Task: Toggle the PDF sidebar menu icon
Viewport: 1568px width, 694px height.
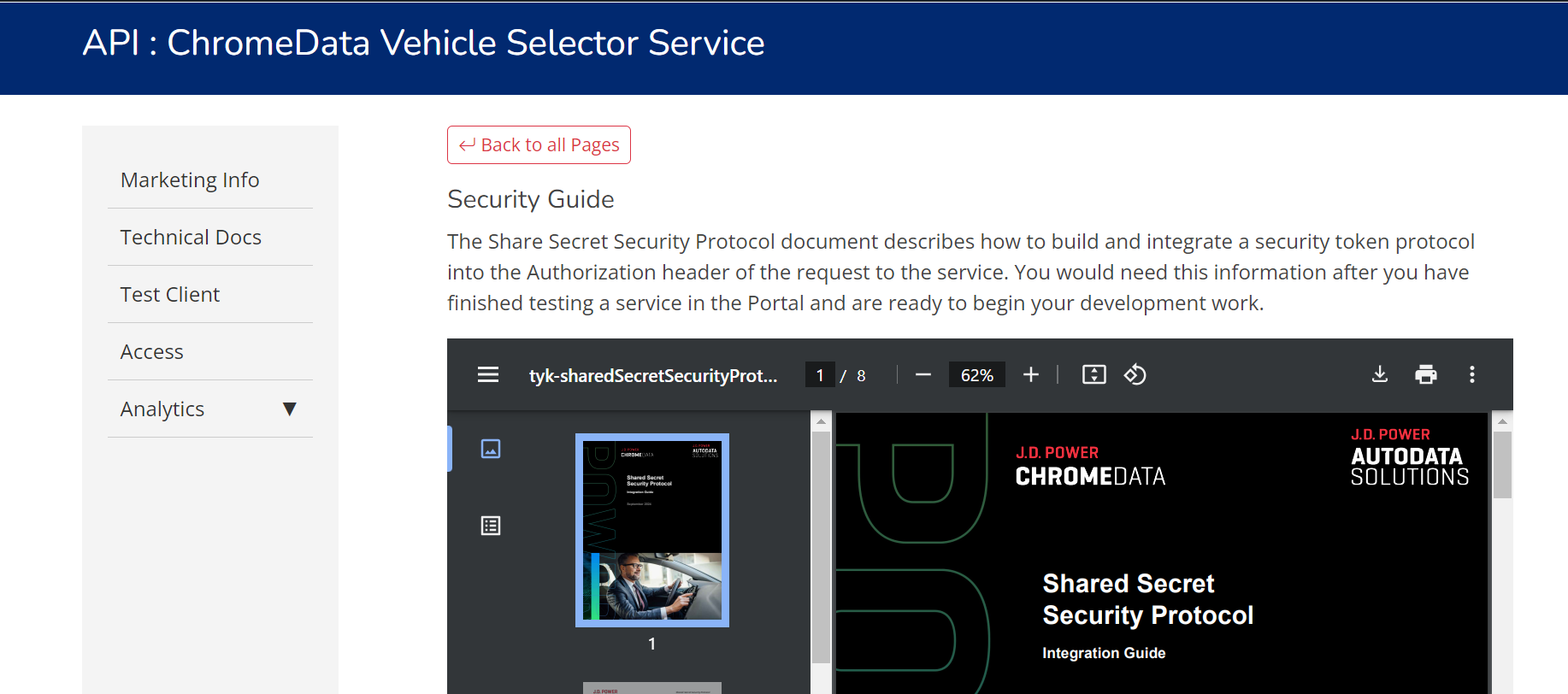Action: point(488,374)
